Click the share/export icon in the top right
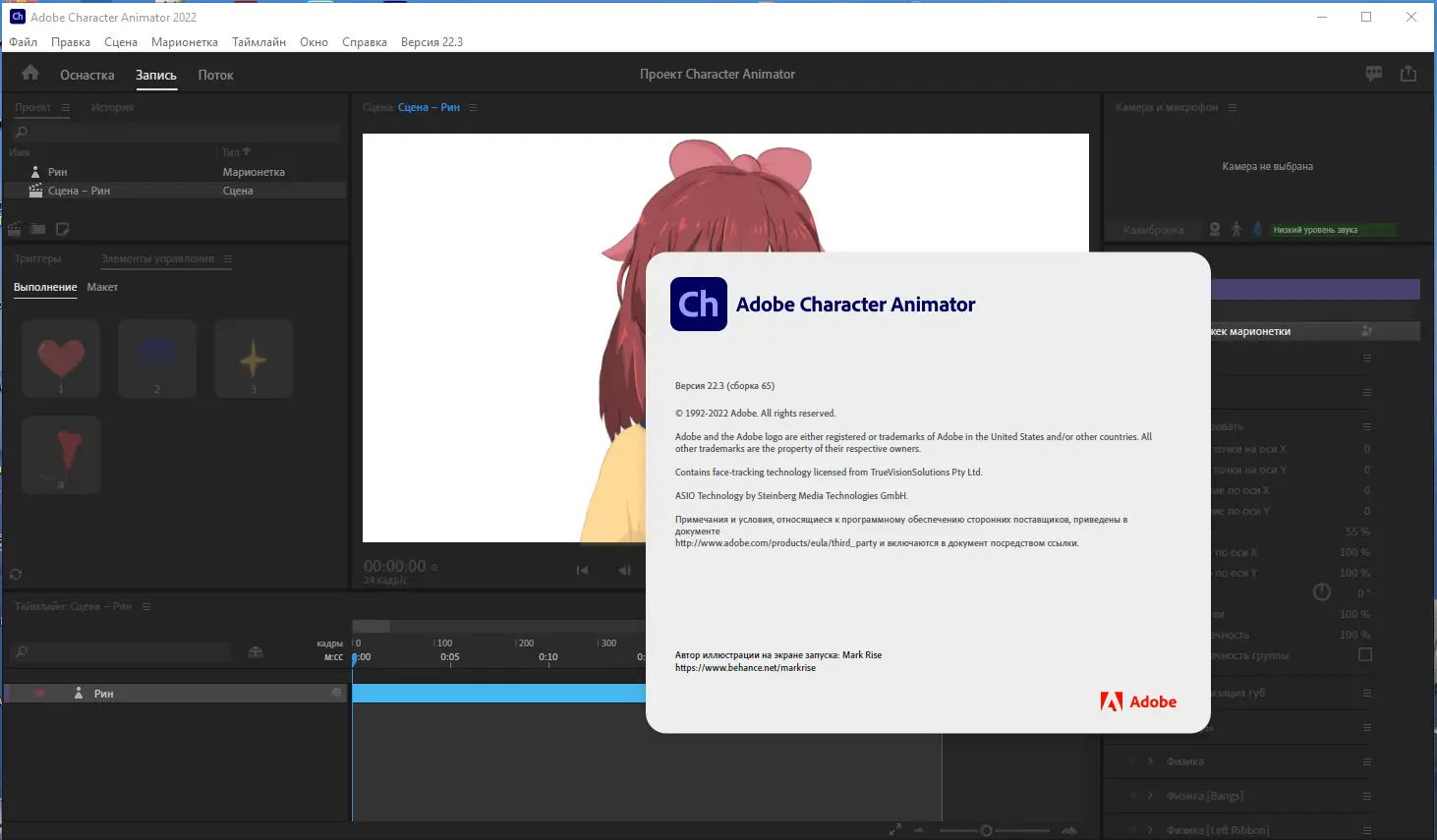The height and width of the screenshot is (840, 1437). (x=1408, y=73)
